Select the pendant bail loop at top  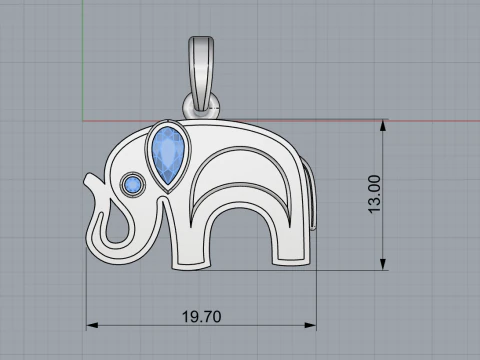click(x=201, y=73)
